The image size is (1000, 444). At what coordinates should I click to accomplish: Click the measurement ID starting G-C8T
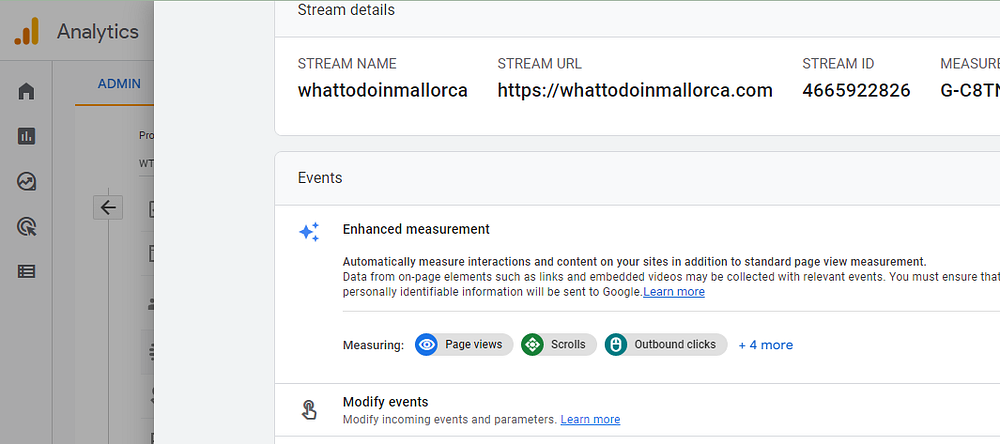point(970,91)
